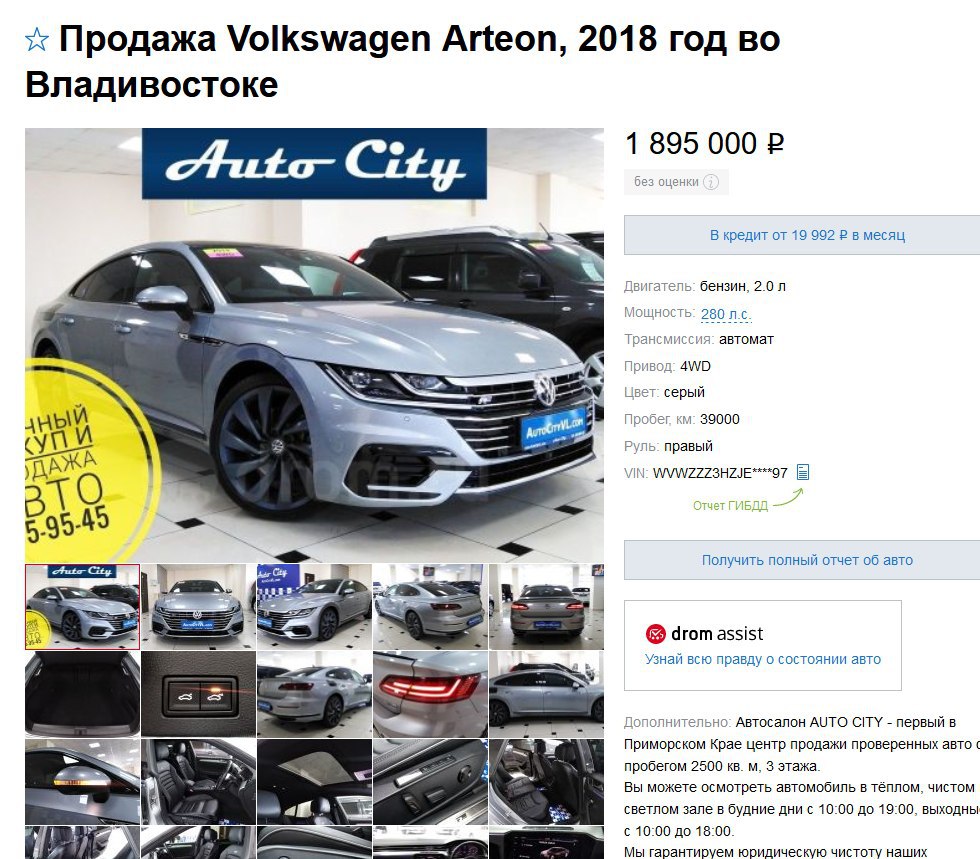Open the side mirror thumbnail
Screen dimensions: 980x859
click(x=82, y=781)
